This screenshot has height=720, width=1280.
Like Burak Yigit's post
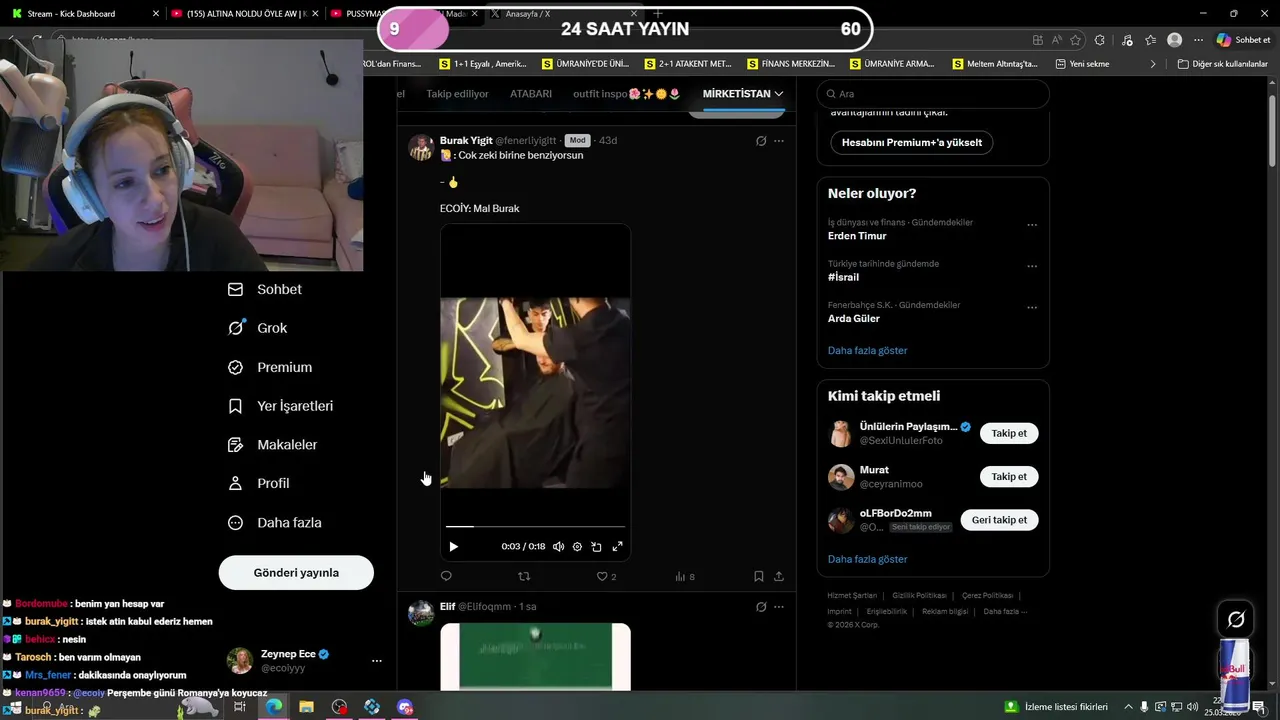[606, 576]
